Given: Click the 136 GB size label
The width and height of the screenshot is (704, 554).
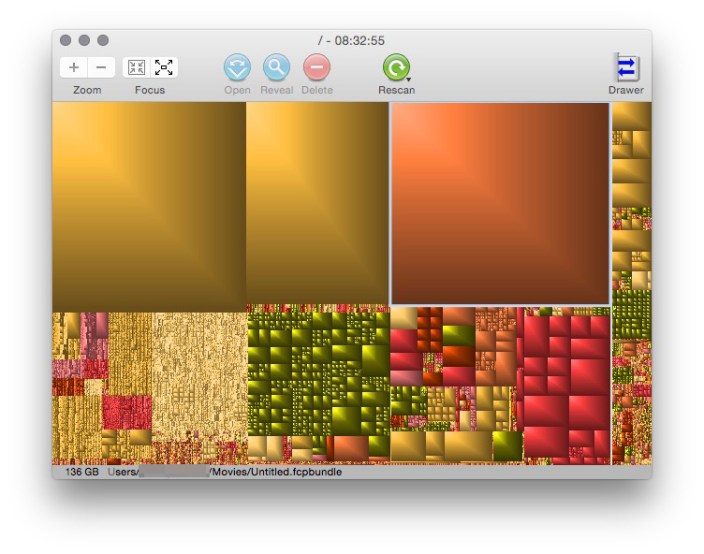Looking at the screenshot, I should [x=82, y=472].
